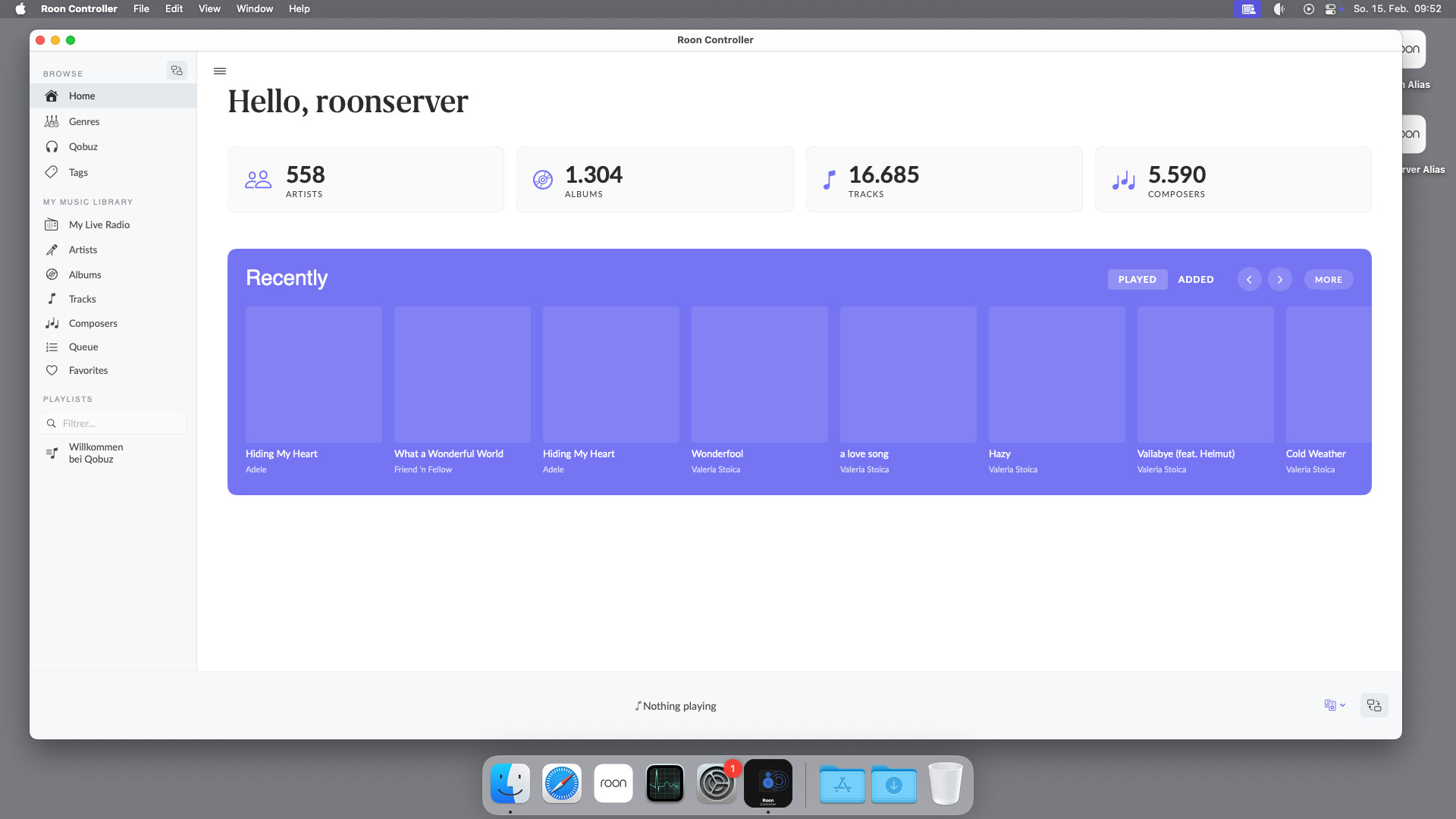Viewport: 1456px width, 819px height.
Task: Open Genres from the sidebar
Action: click(83, 121)
